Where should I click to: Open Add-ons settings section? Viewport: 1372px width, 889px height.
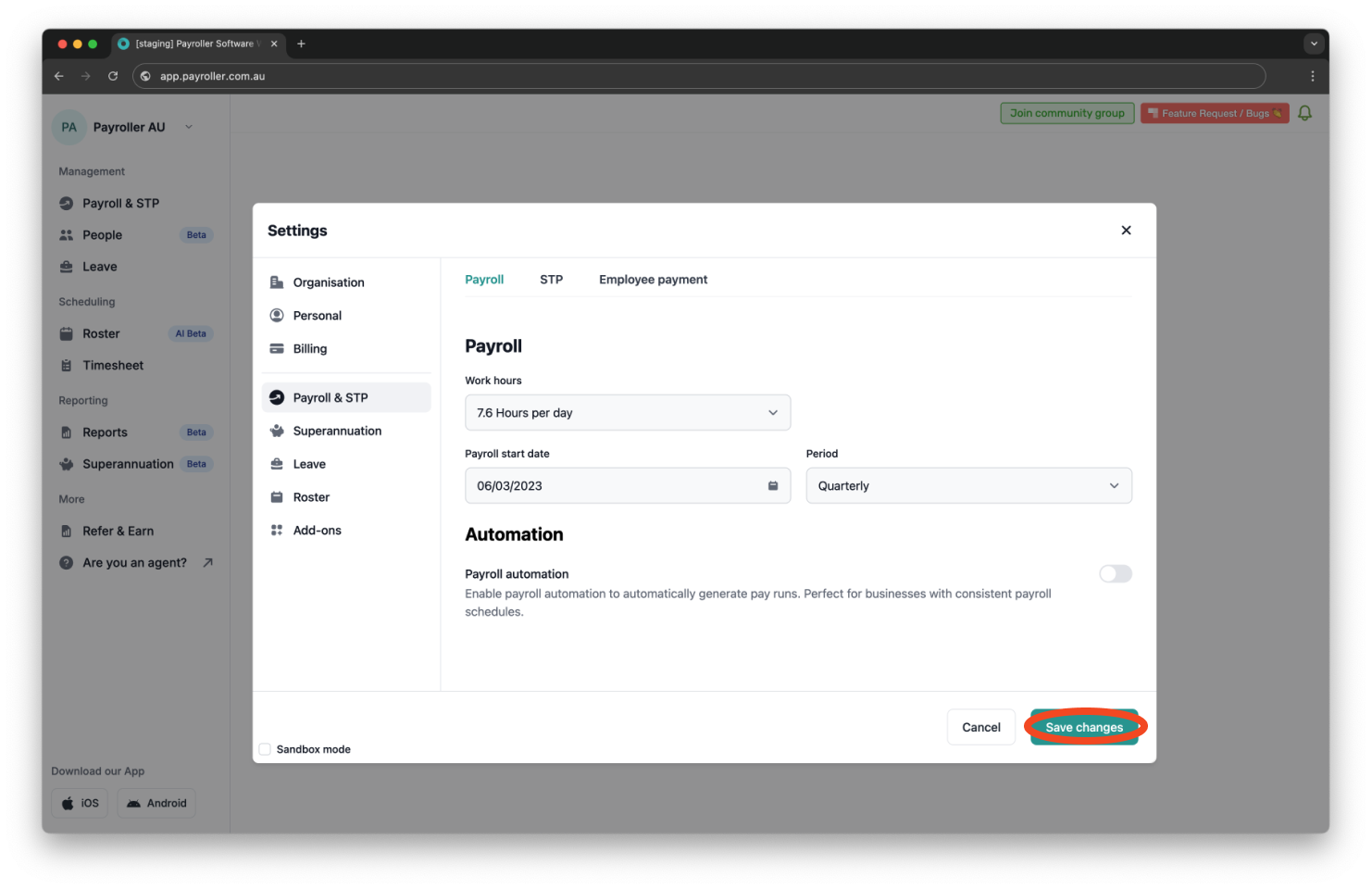pyautogui.click(x=317, y=531)
